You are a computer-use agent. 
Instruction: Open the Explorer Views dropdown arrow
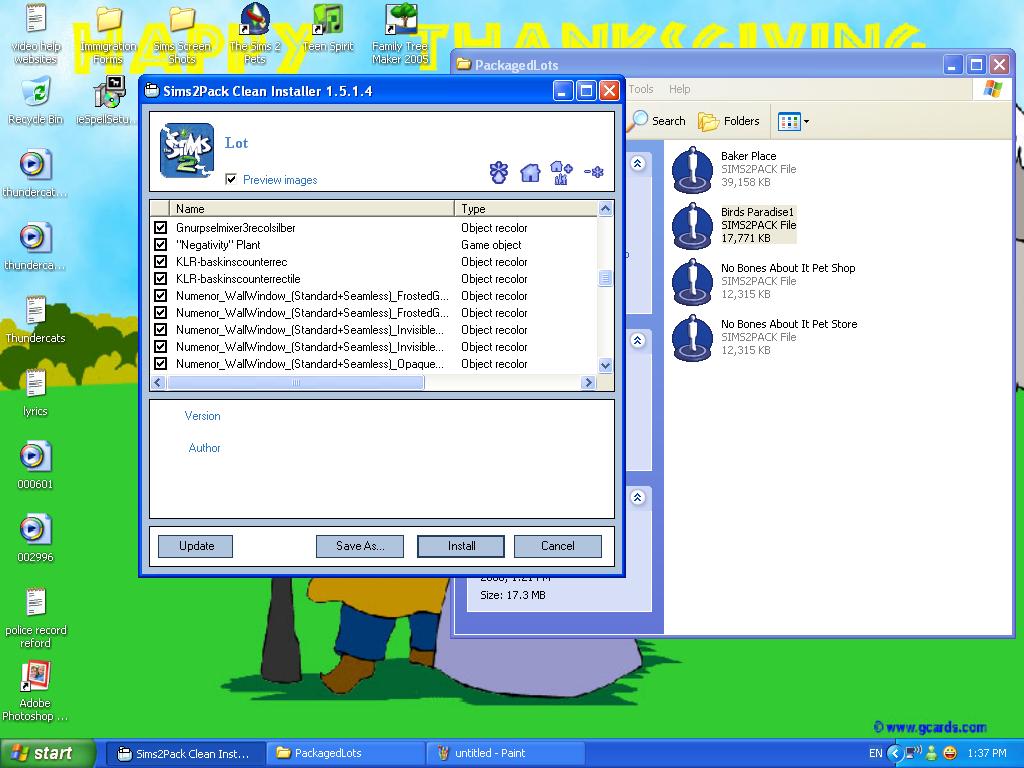click(x=806, y=122)
